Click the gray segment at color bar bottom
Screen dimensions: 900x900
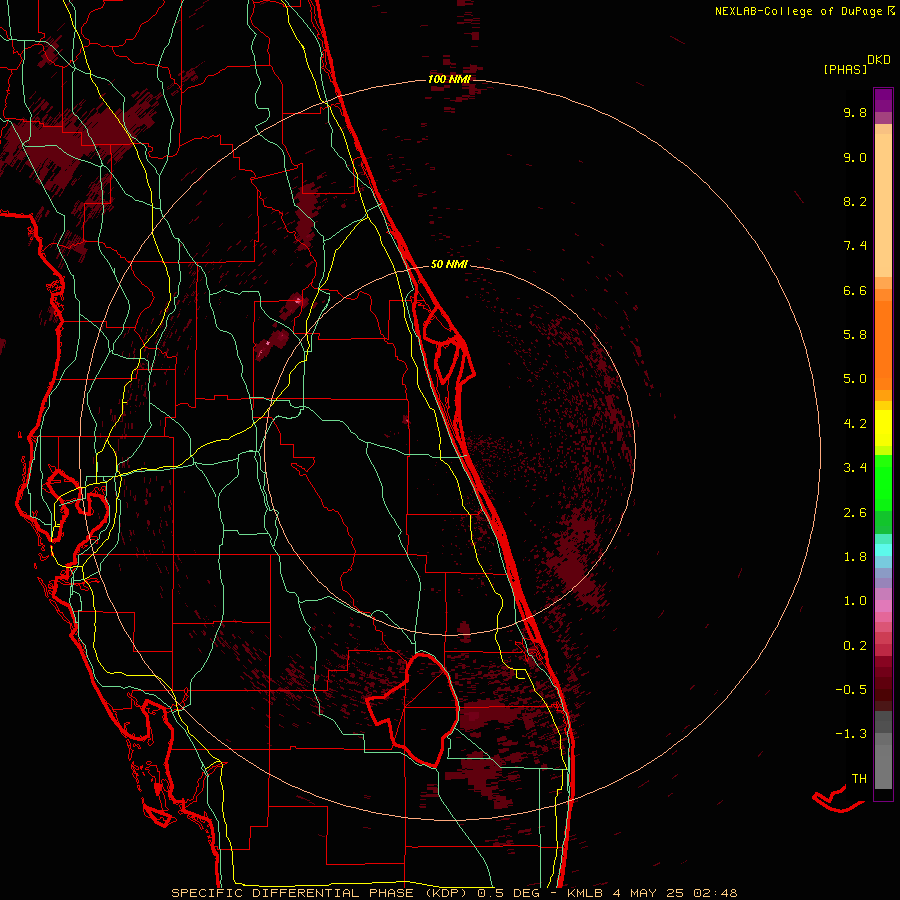883,763
